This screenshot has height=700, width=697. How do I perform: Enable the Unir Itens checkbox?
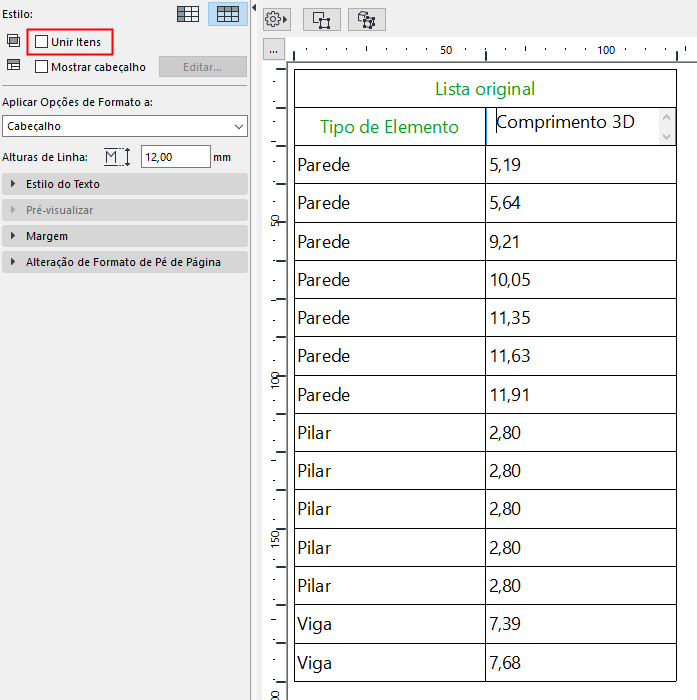click(42, 42)
